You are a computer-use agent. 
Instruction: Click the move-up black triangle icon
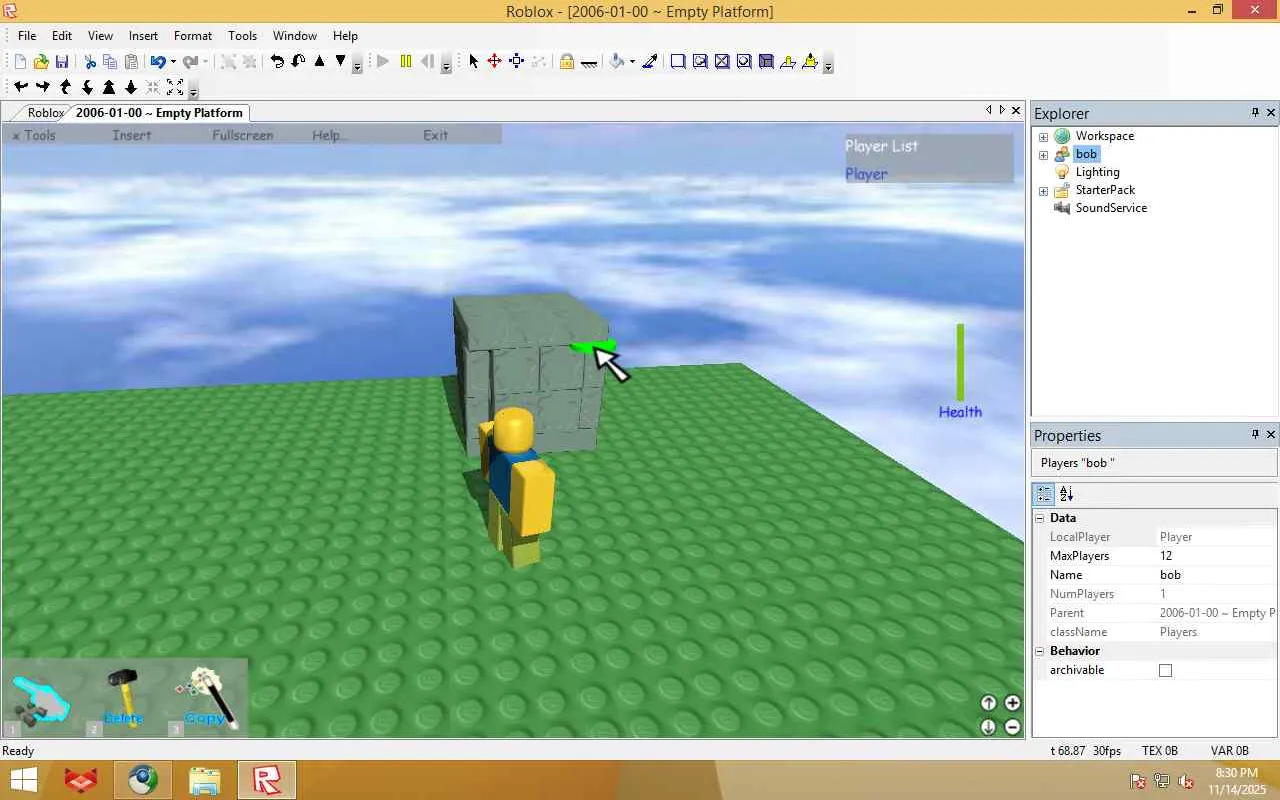point(320,62)
